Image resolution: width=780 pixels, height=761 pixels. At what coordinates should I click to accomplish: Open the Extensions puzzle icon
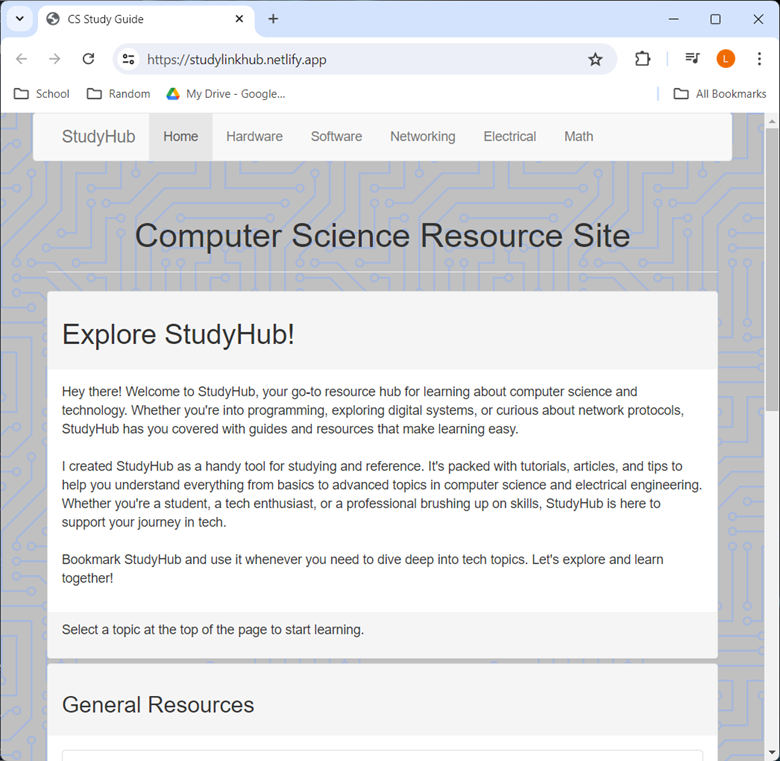pyautogui.click(x=643, y=59)
